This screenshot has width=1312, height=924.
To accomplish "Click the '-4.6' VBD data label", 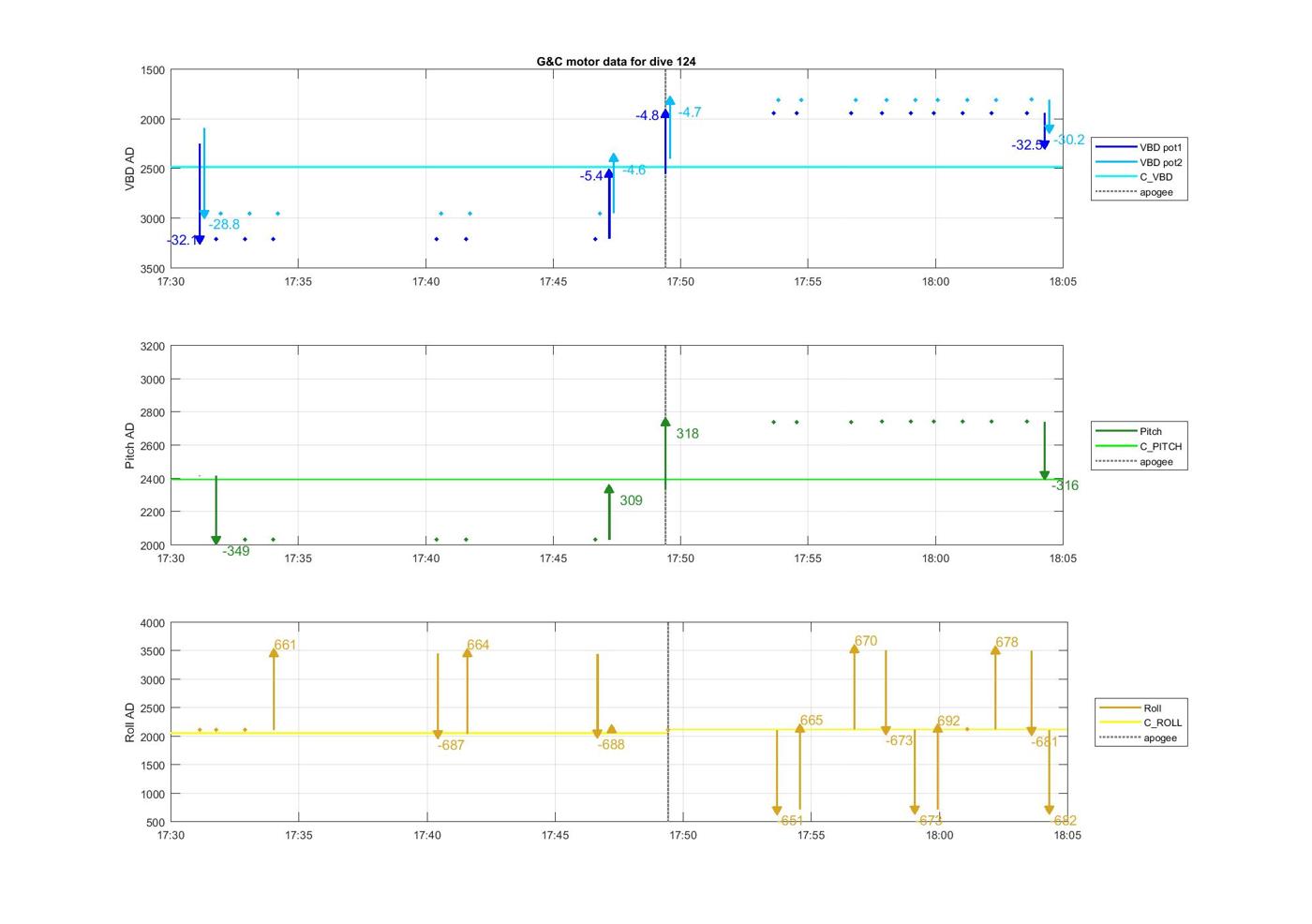I will click(634, 170).
